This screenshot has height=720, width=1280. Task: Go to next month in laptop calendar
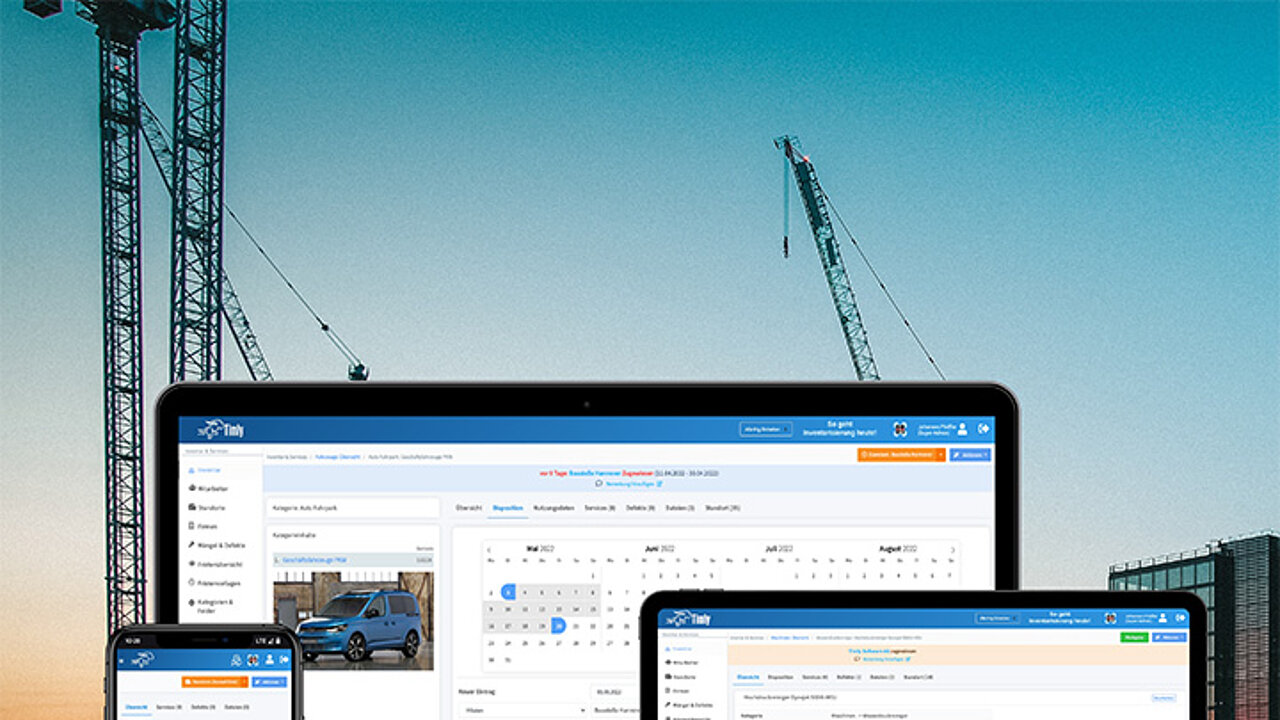(952, 549)
